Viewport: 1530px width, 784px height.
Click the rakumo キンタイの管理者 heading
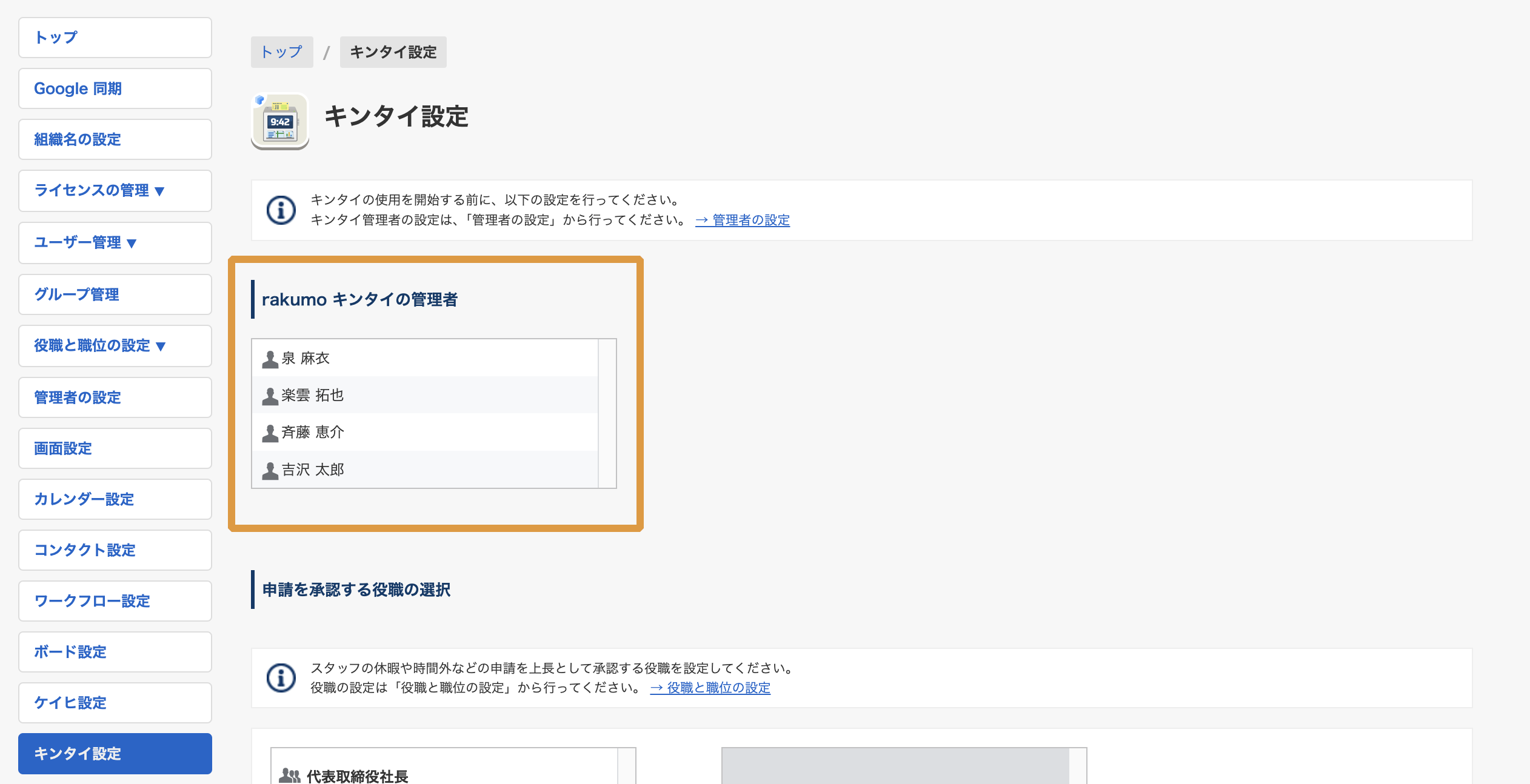pos(359,299)
